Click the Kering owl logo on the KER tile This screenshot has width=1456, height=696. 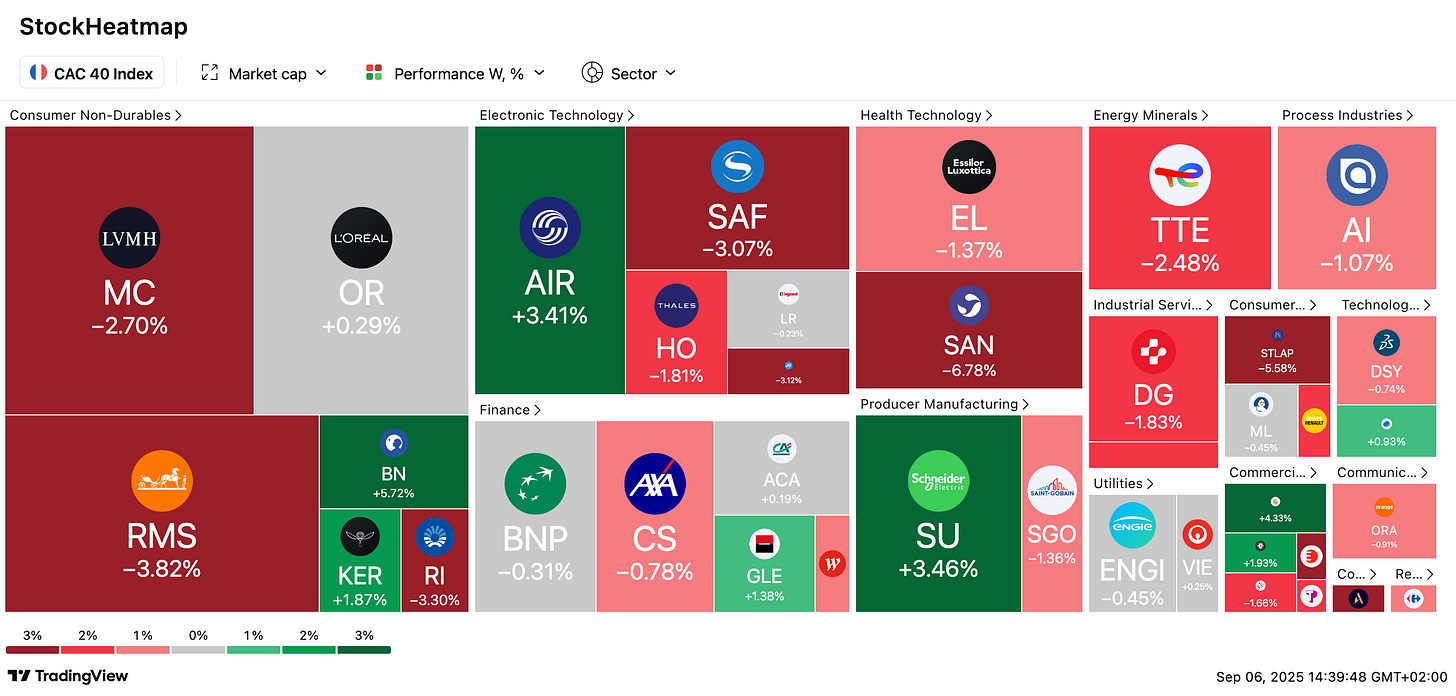coord(360,536)
